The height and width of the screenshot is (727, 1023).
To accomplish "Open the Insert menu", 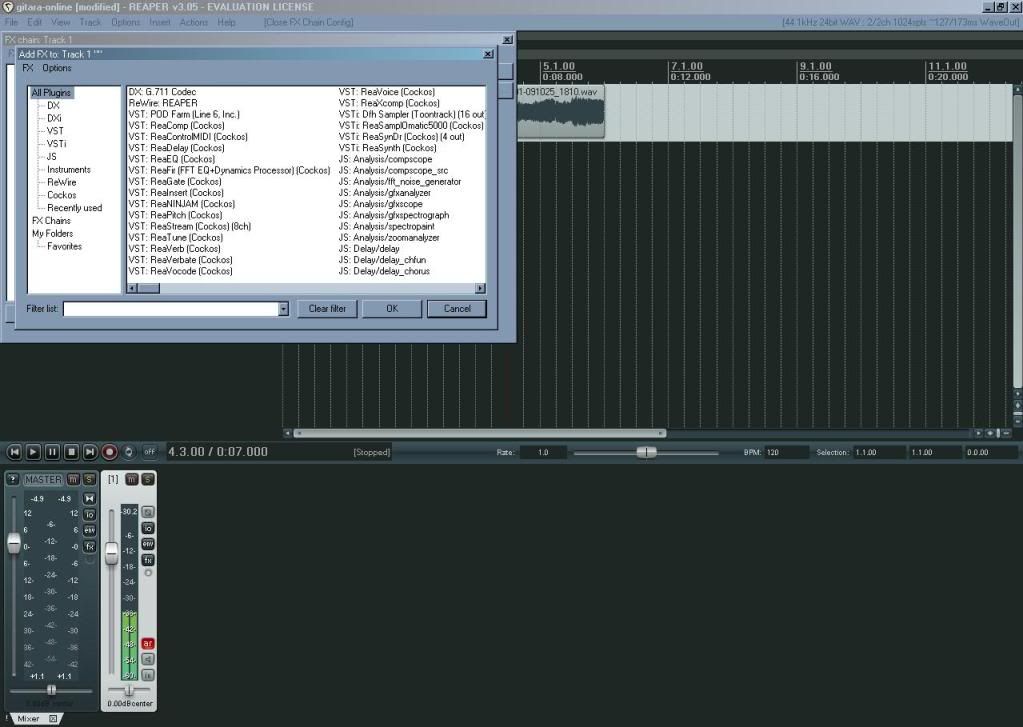I will [160, 22].
